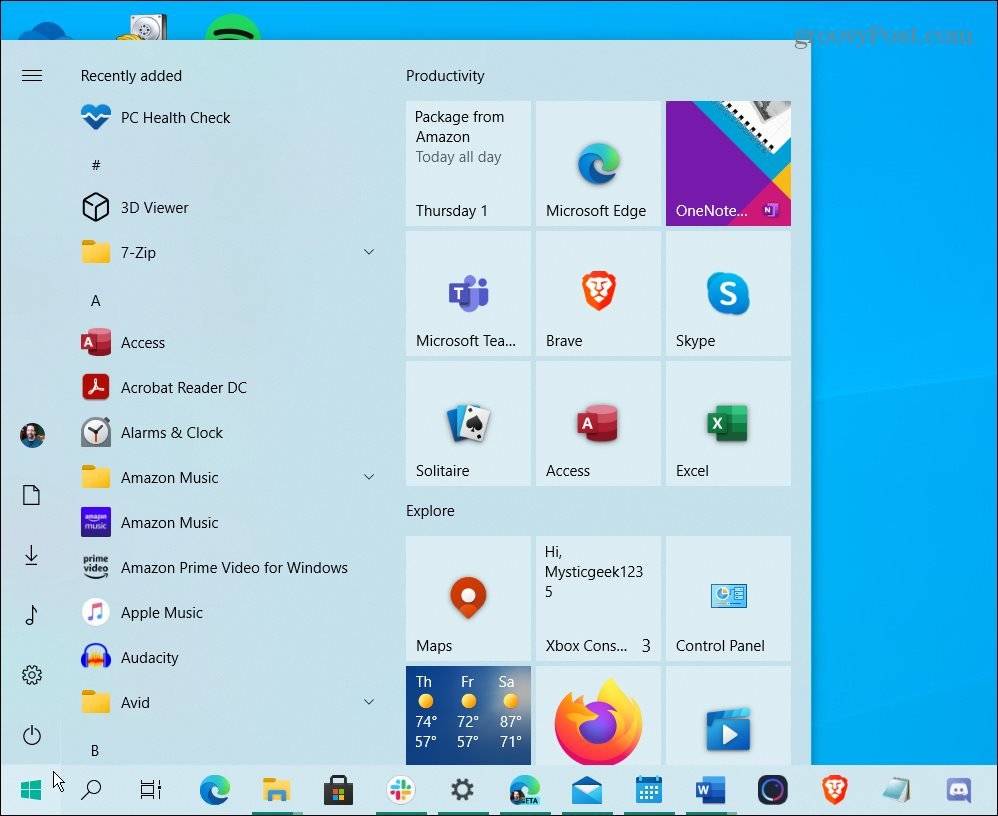Image resolution: width=998 pixels, height=816 pixels.
Task: Open Discord from the taskbar
Action: [x=959, y=790]
